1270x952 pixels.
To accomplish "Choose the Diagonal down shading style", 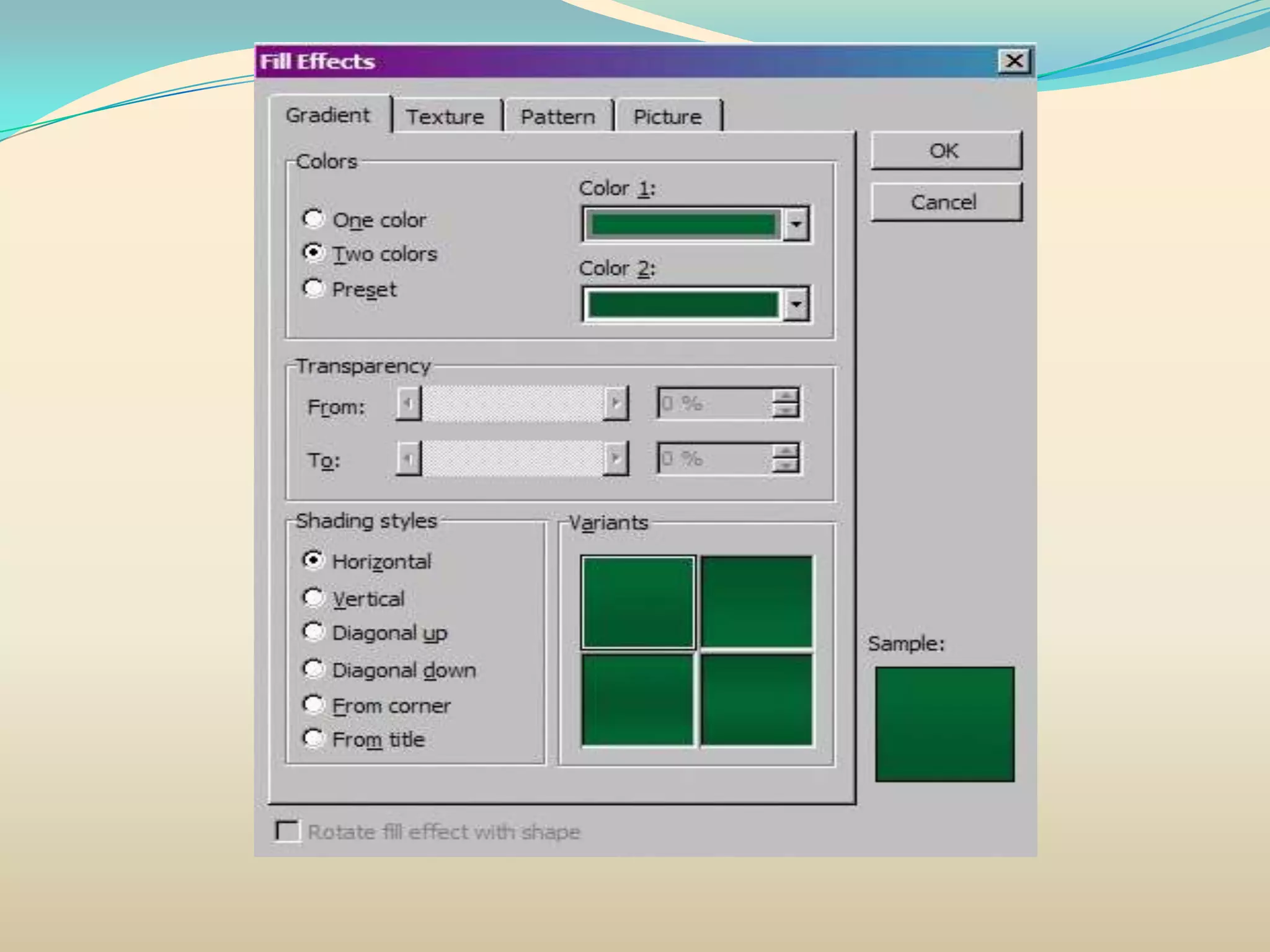I will (x=313, y=669).
